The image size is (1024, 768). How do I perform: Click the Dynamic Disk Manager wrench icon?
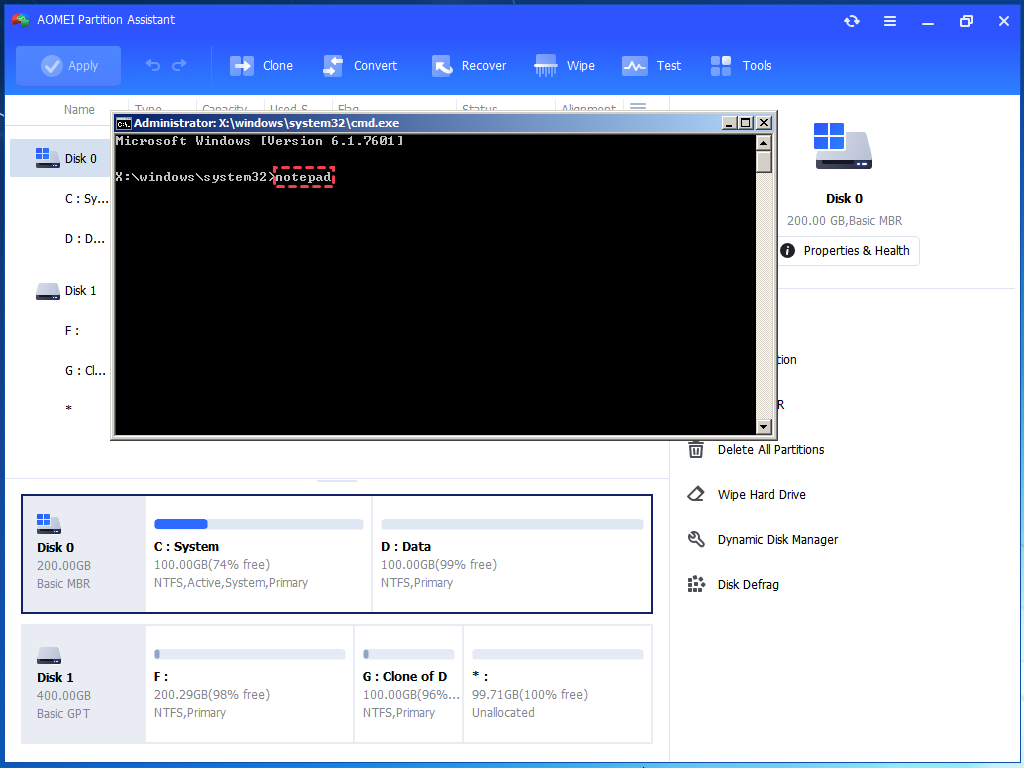pyautogui.click(x=696, y=539)
